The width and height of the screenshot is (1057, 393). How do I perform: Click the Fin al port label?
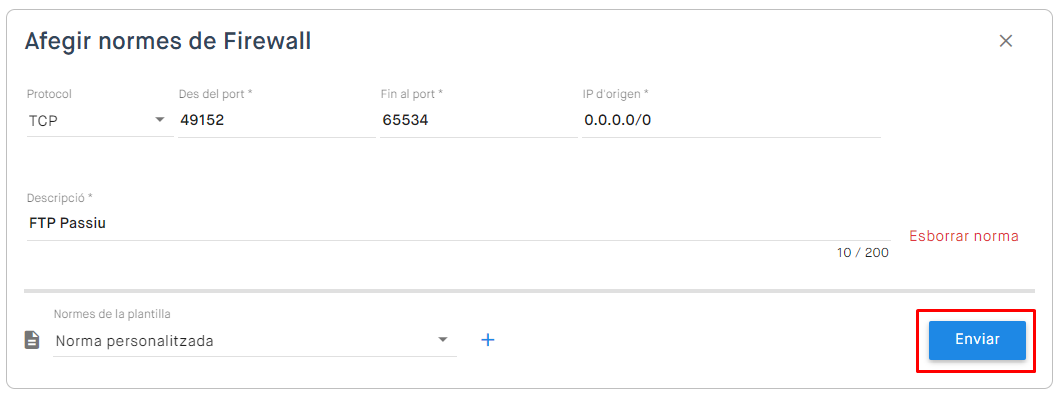pos(412,94)
